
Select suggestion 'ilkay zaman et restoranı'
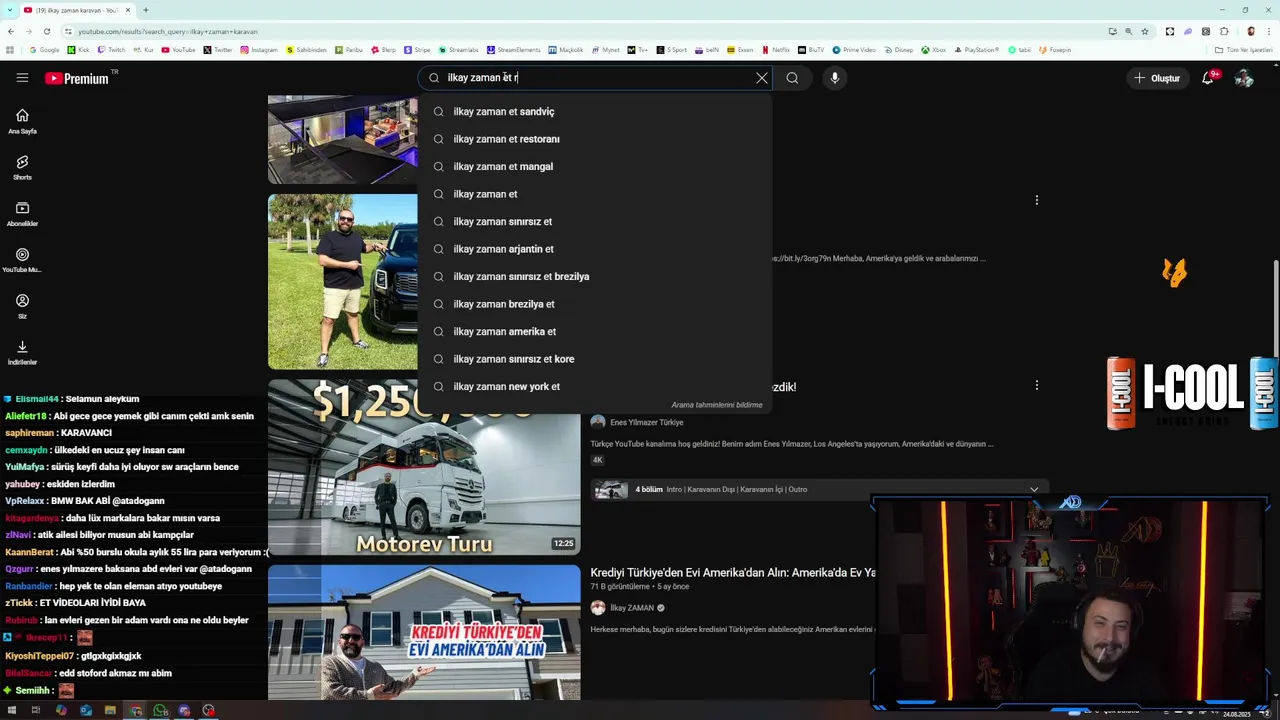(x=595, y=139)
